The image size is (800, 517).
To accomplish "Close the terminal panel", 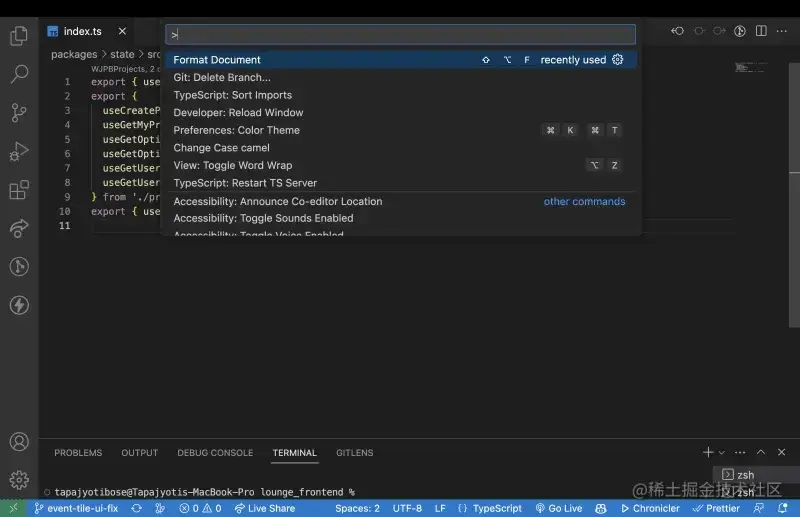I will pos(782,452).
